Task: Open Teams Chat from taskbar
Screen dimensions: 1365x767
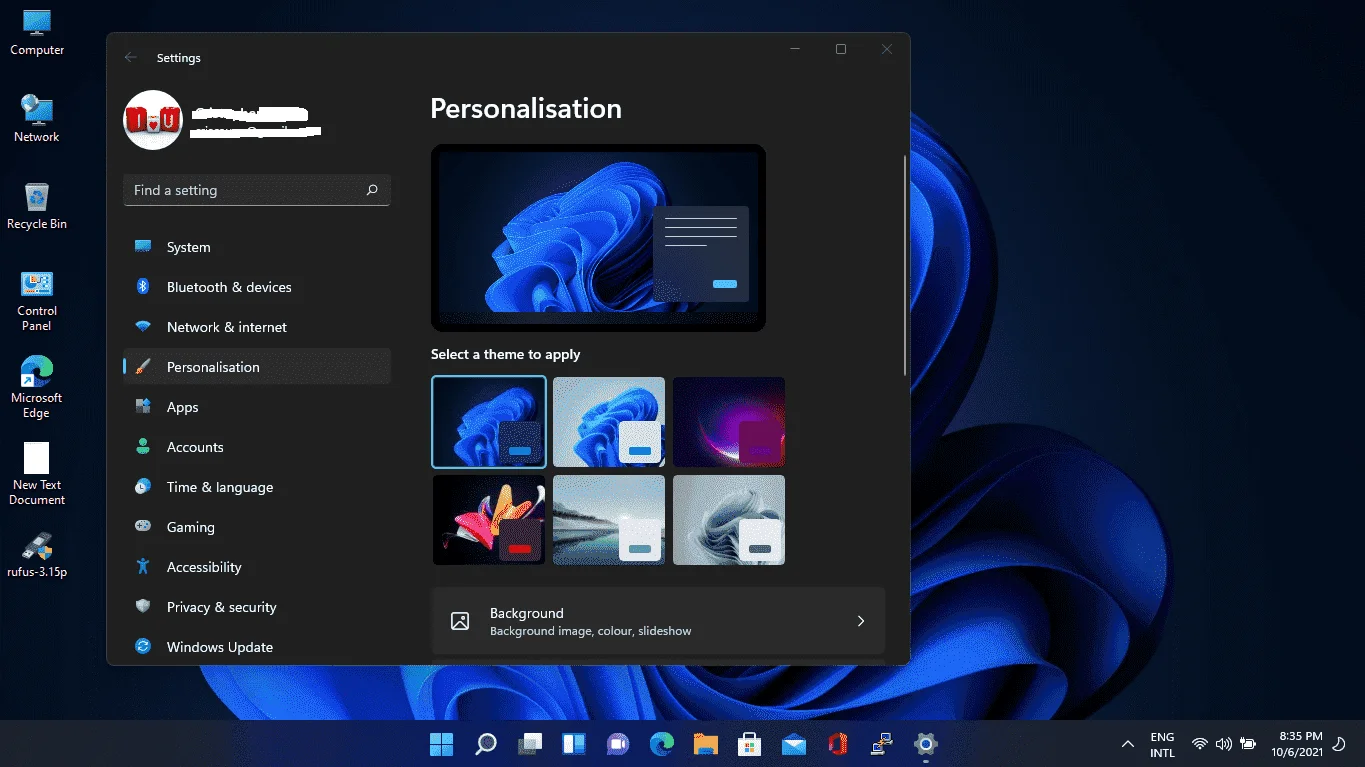Action: [618, 744]
